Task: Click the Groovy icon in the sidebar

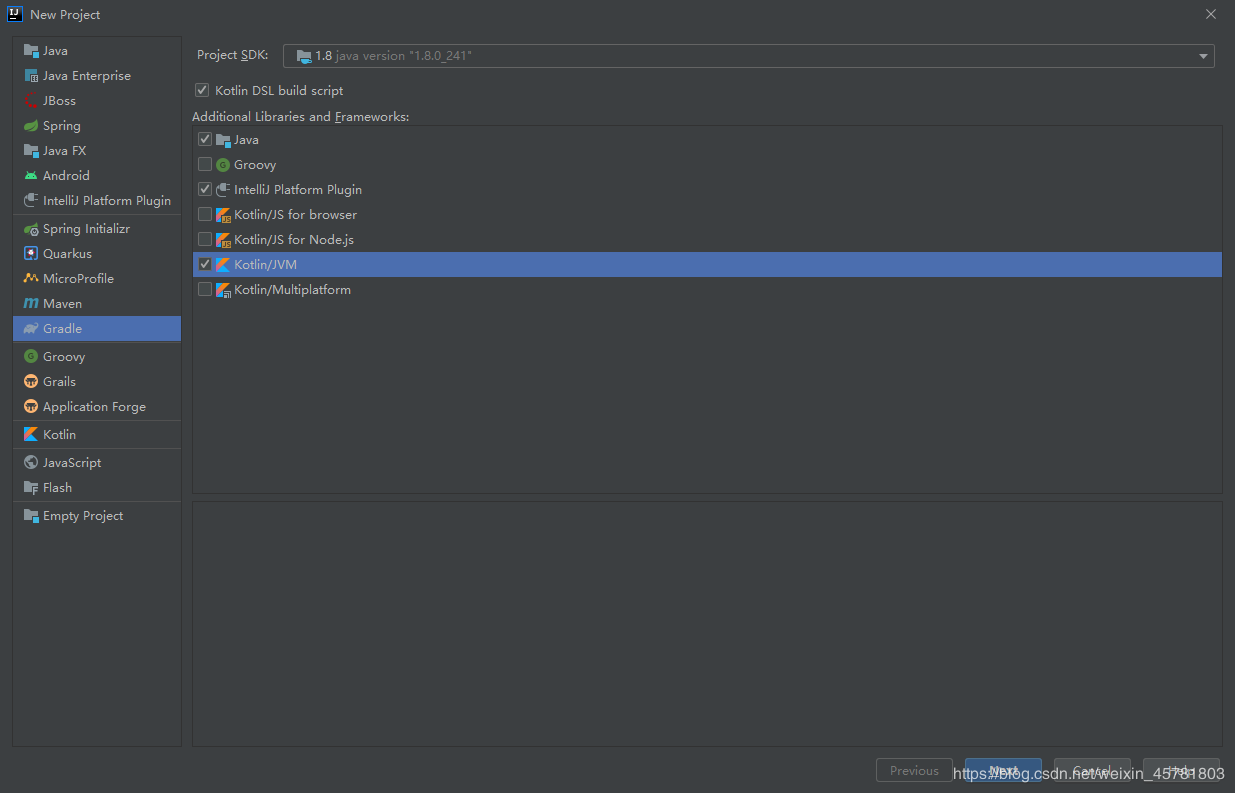Action: [31, 356]
